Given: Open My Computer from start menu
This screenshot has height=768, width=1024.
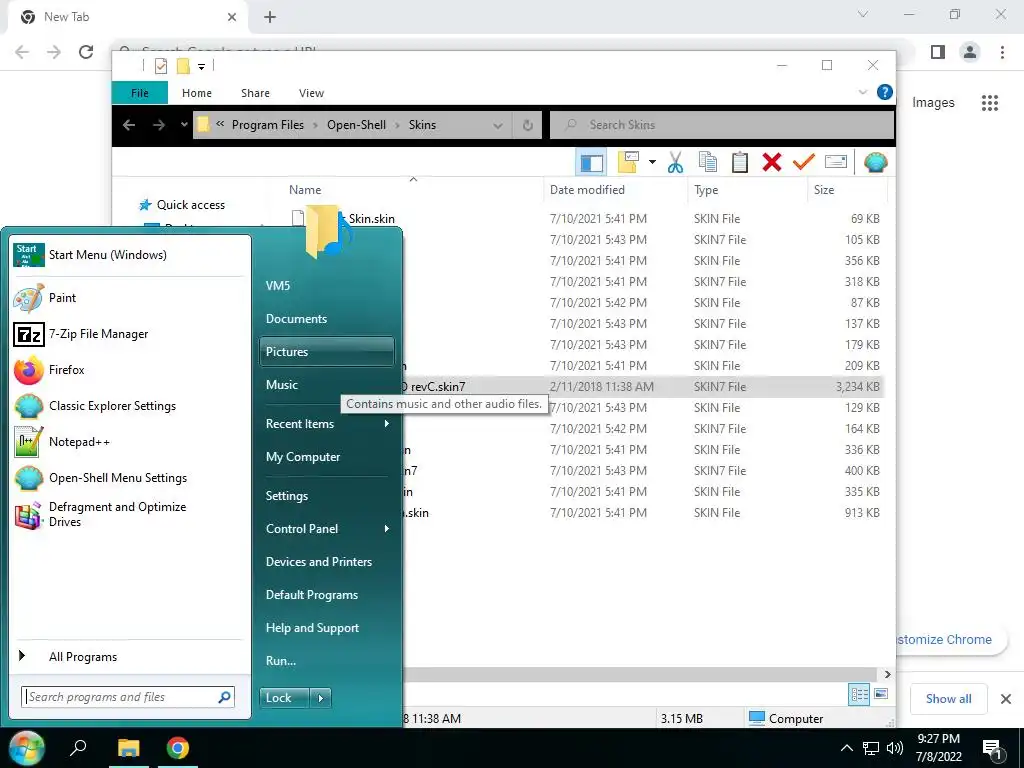Looking at the screenshot, I should (327, 457).
